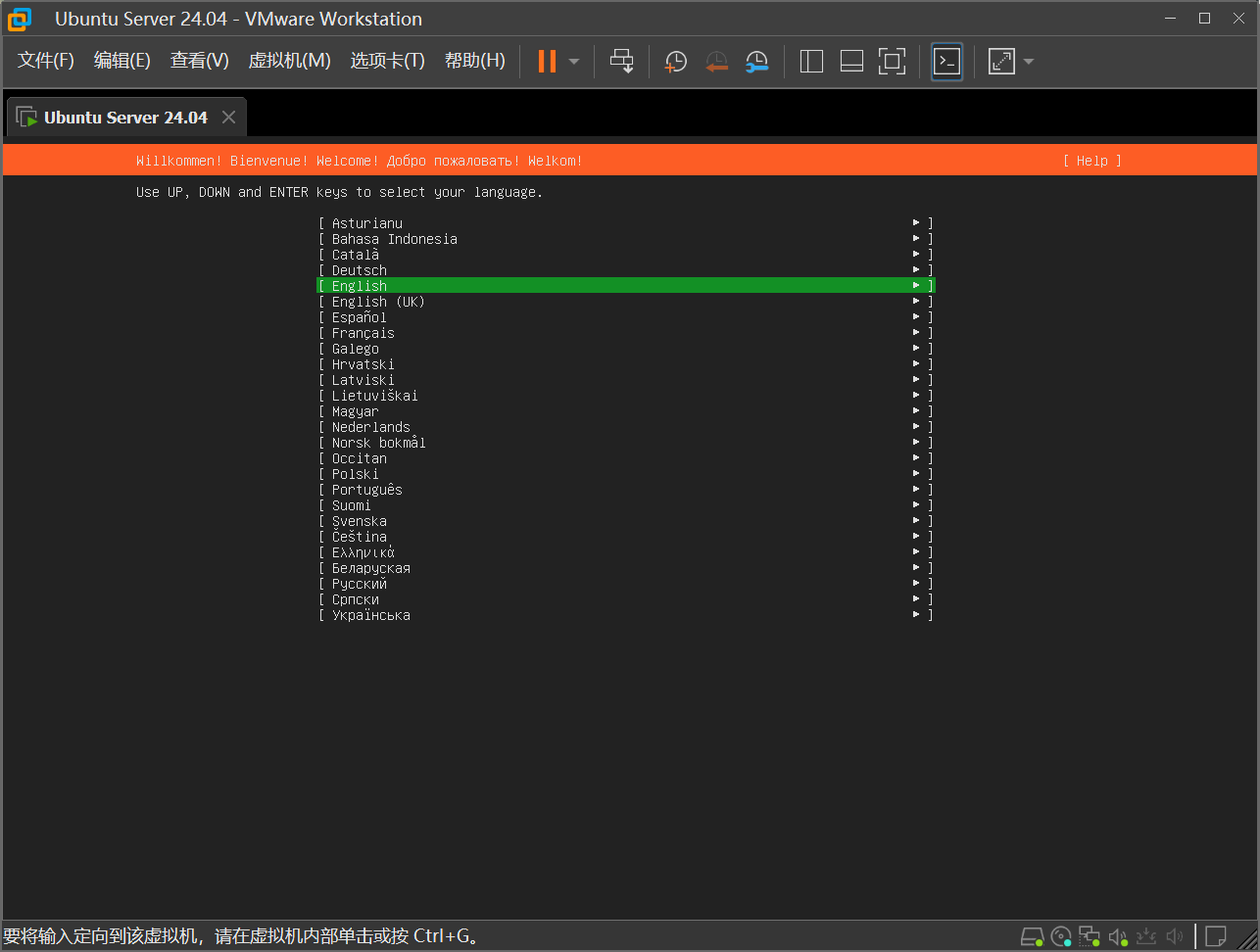Expand arrow on highlighted English row
Viewport: 1260px width, 952px height.
tap(916, 286)
